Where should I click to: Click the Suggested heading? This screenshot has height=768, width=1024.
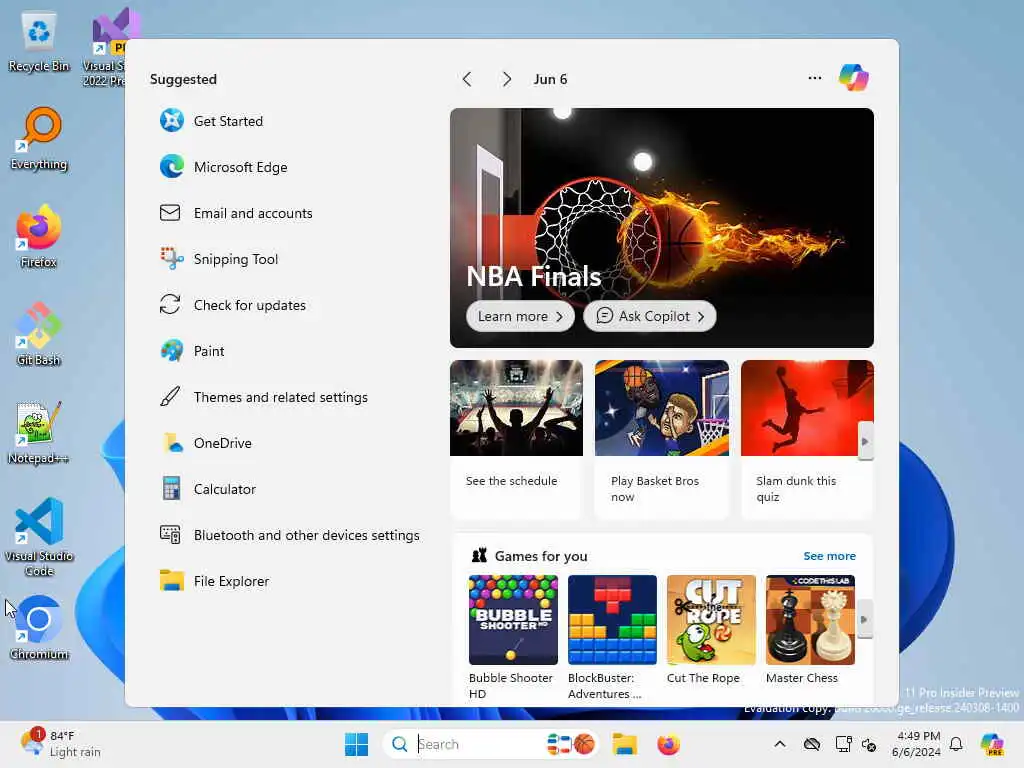183,79
